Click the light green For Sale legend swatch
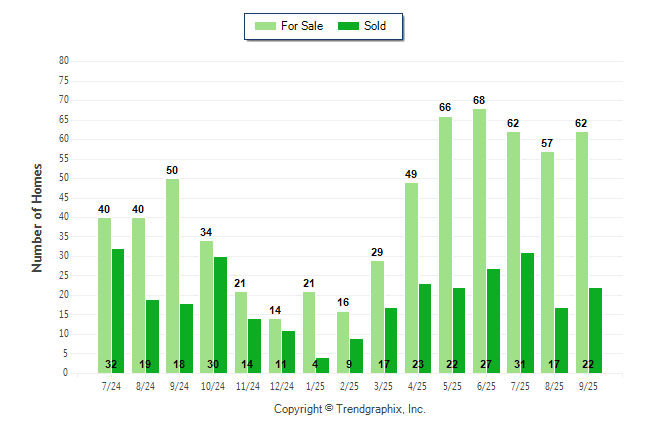Image resolution: width=646 pixels, height=434 pixels. coord(268,26)
